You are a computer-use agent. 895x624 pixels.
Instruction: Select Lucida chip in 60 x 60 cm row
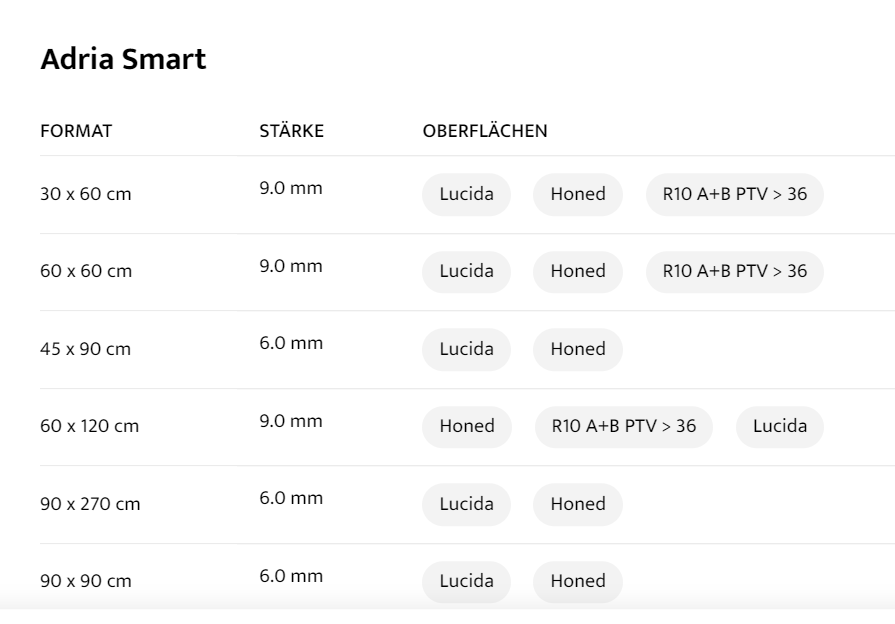[466, 271]
